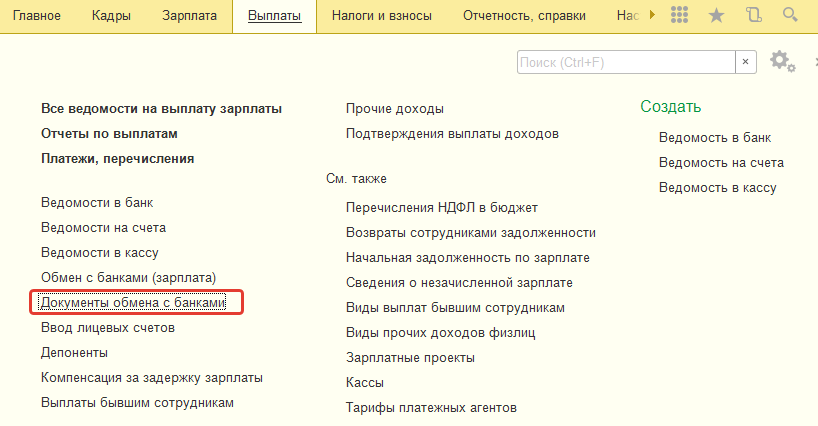
Task: Open Сведения о незачисленной зарплате
Action: (x=459, y=283)
